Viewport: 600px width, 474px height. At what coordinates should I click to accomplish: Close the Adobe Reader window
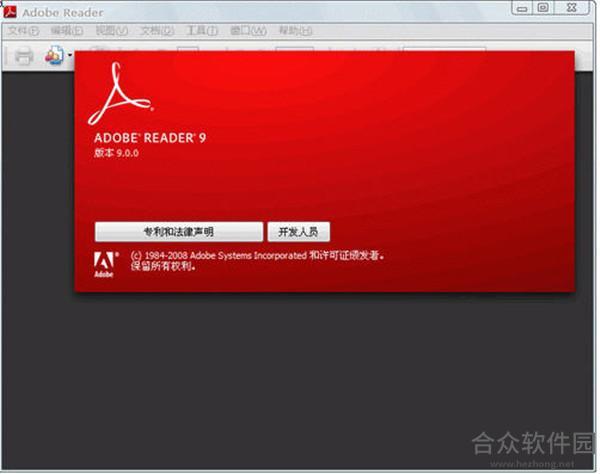click(x=571, y=8)
